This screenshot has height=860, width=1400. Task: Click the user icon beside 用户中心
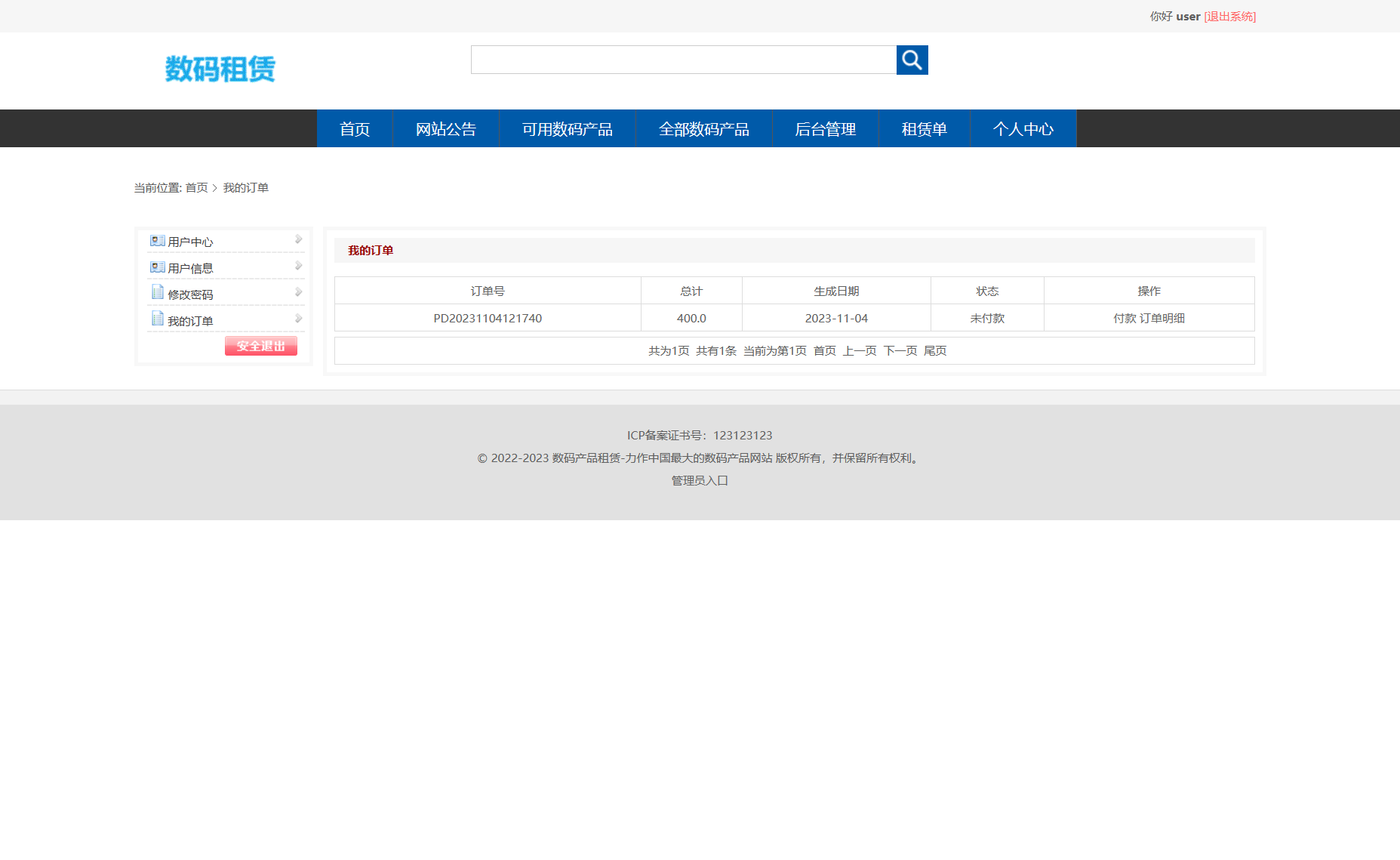pos(157,240)
